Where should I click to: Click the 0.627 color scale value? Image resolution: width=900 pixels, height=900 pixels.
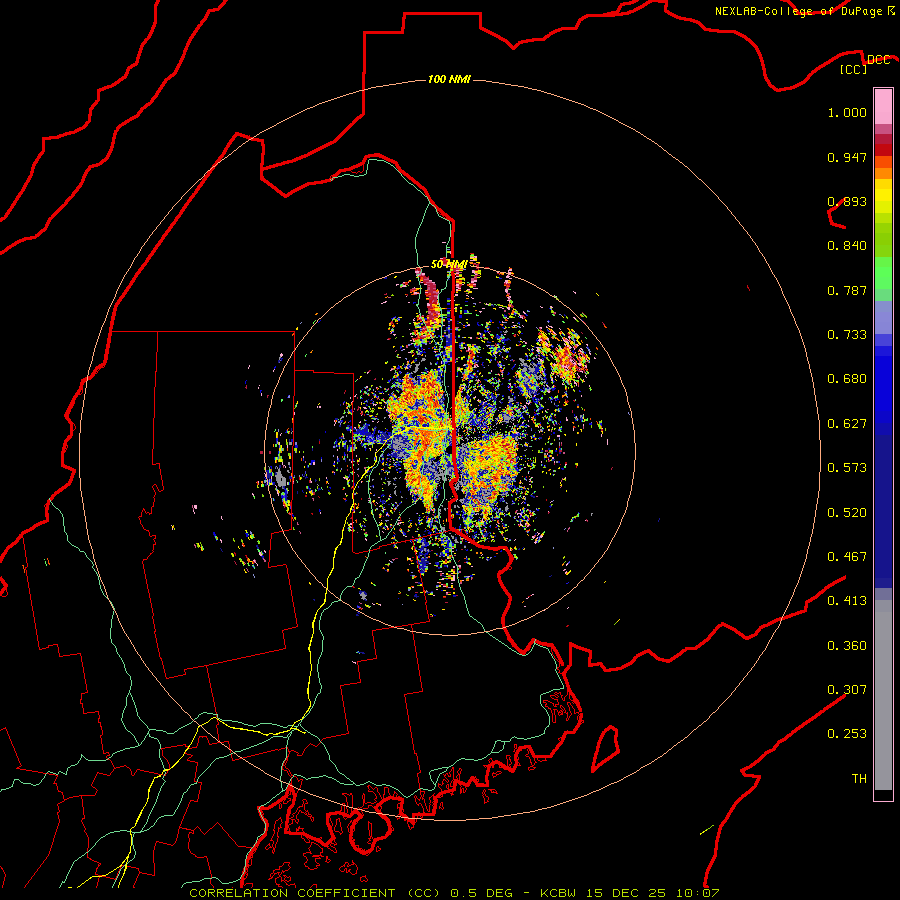click(x=847, y=424)
